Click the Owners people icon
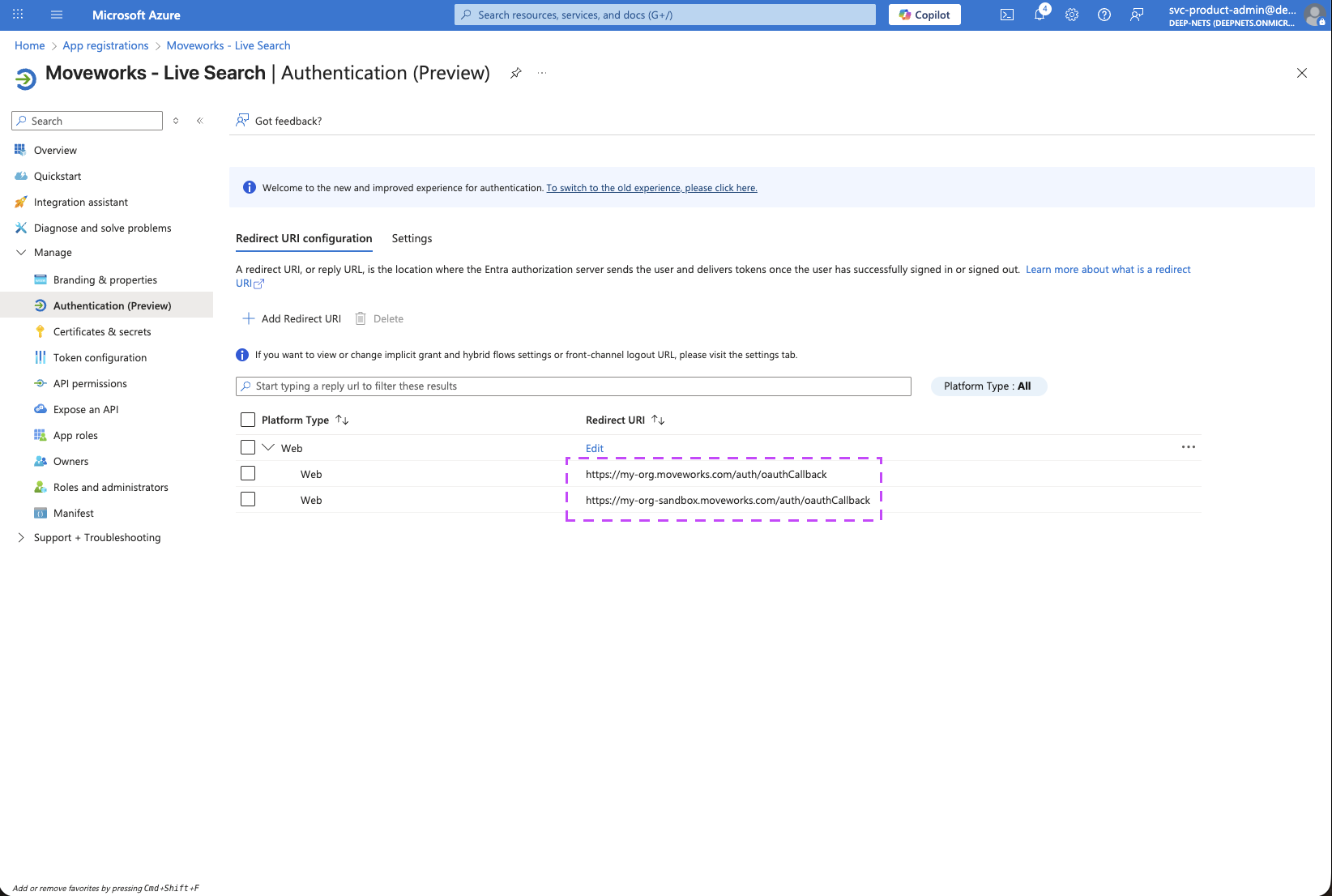This screenshot has width=1332, height=896. click(x=40, y=461)
